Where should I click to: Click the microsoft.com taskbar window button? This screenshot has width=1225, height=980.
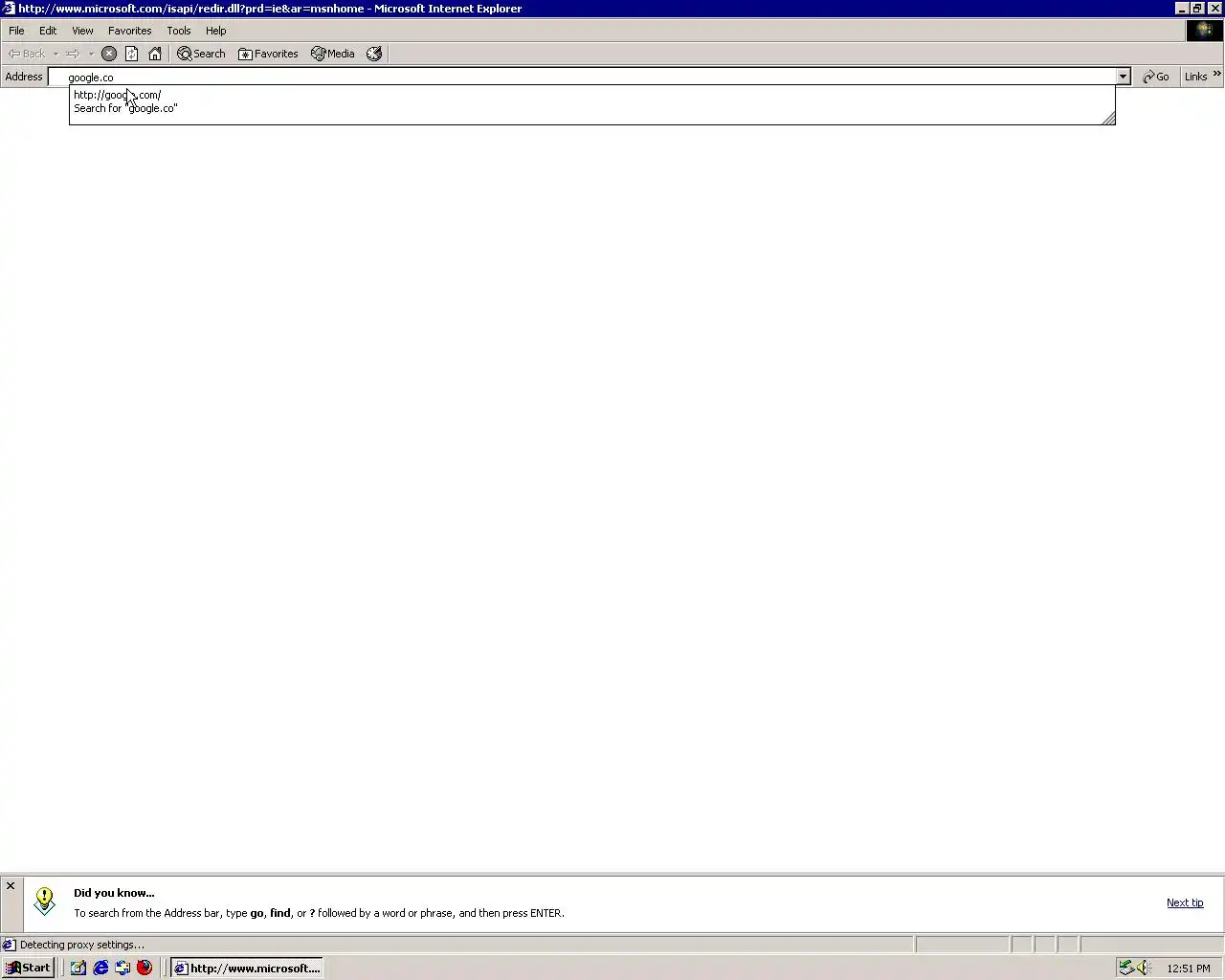[247, 968]
